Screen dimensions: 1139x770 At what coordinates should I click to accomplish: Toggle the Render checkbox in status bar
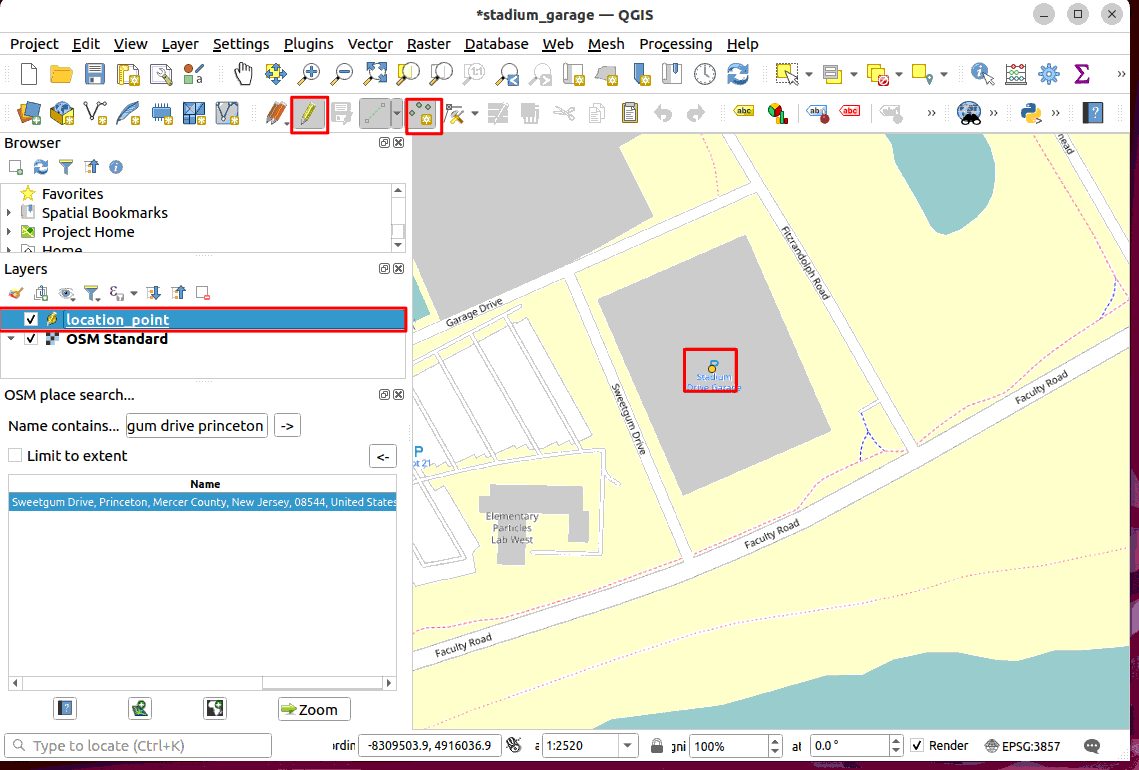click(917, 746)
